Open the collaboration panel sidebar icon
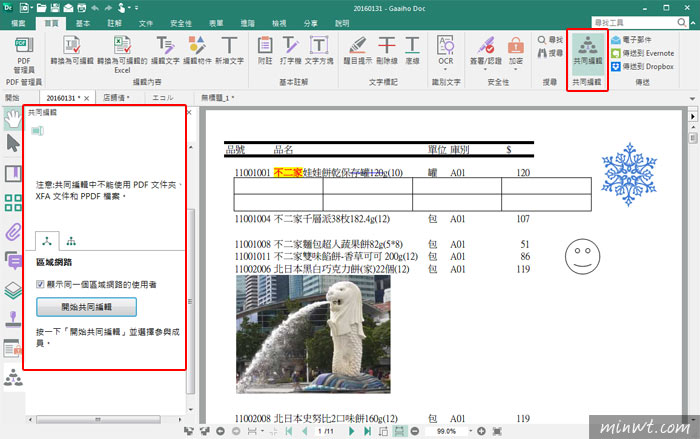This screenshot has width=700, height=439. click(x=13, y=377)
